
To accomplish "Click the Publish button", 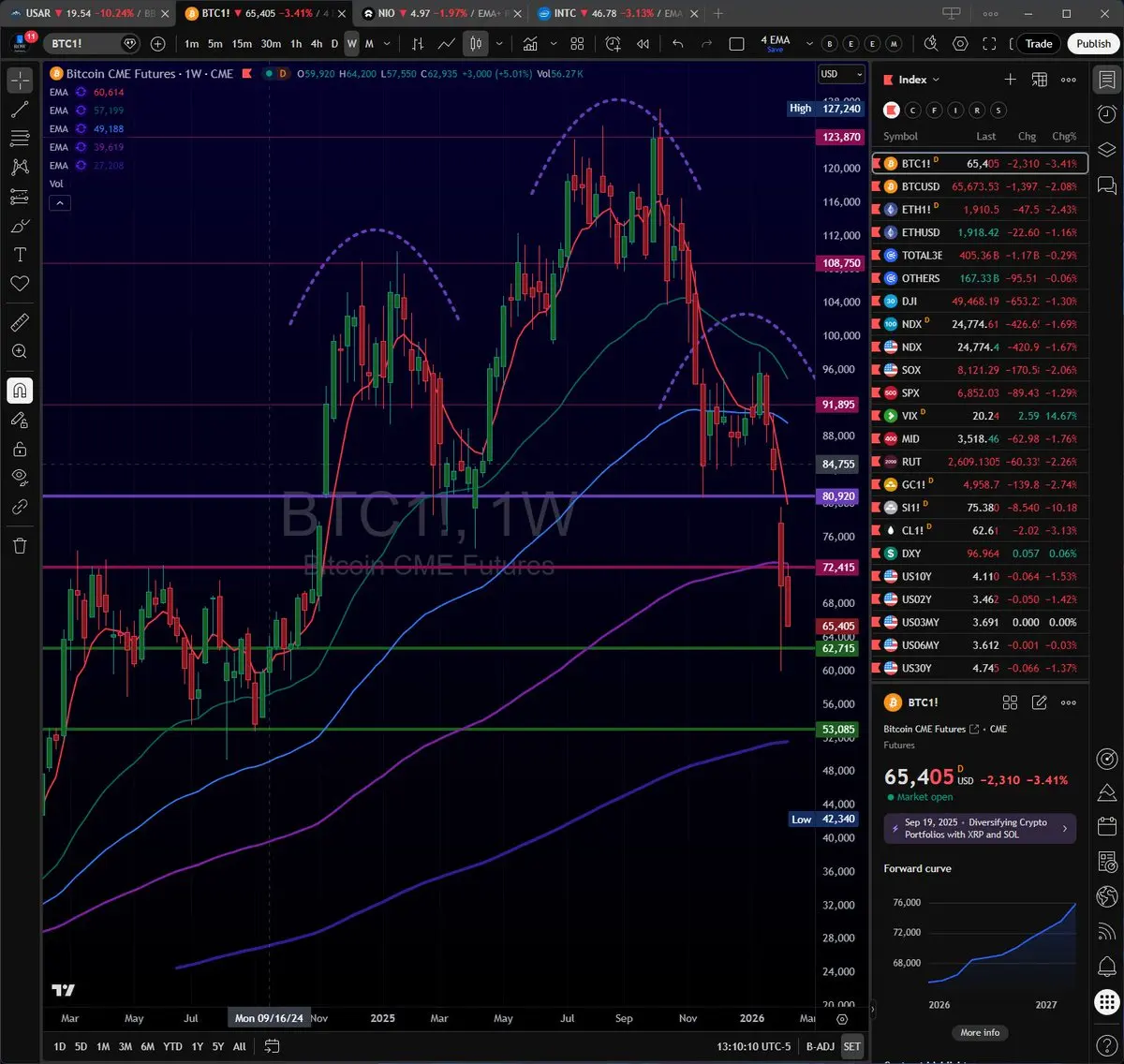I will 1093,44.
